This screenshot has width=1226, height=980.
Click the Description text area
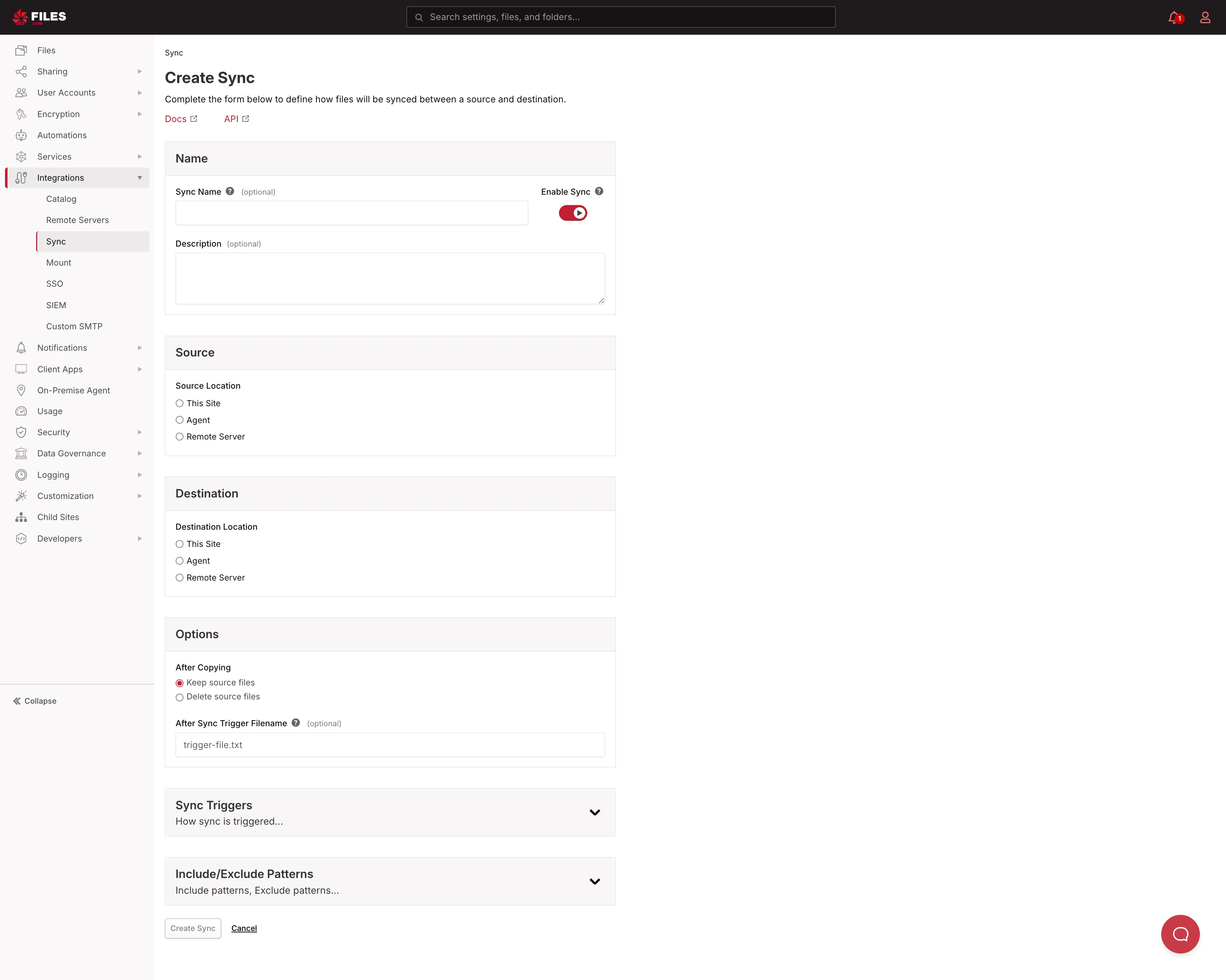[390, 278]
